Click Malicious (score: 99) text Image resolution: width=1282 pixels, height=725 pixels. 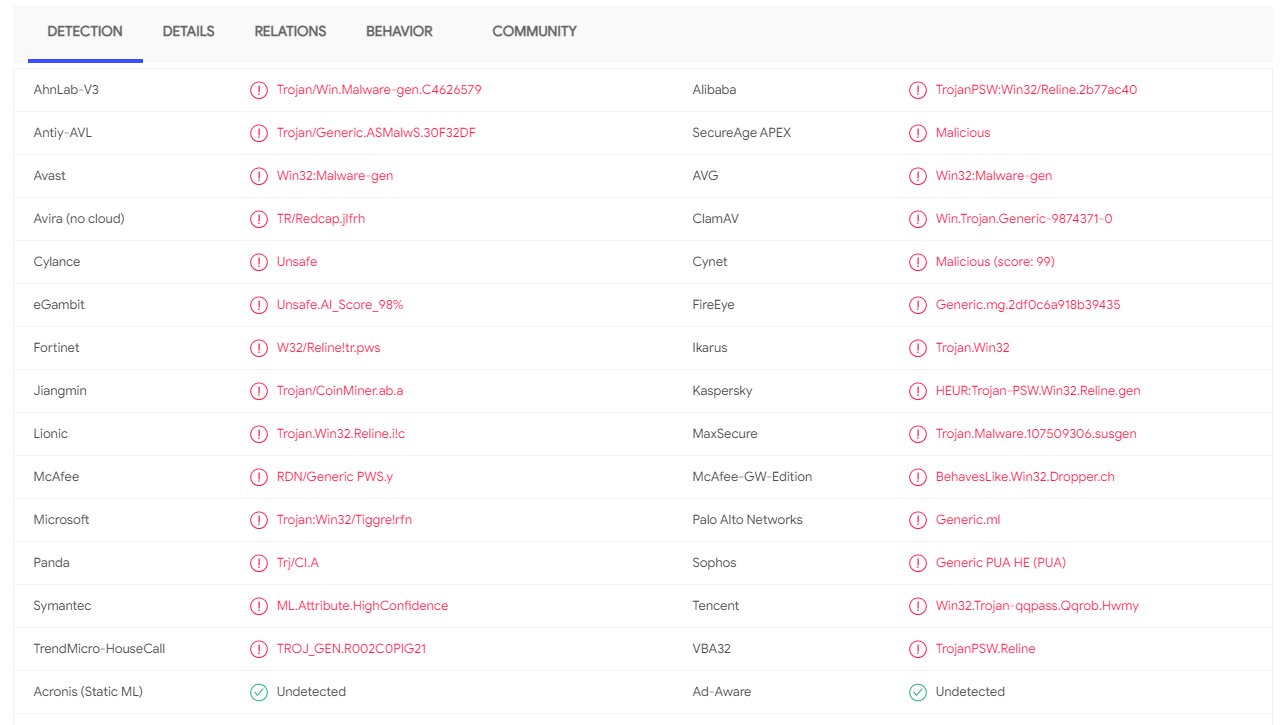pyautogui.click(x=995, y=262)
